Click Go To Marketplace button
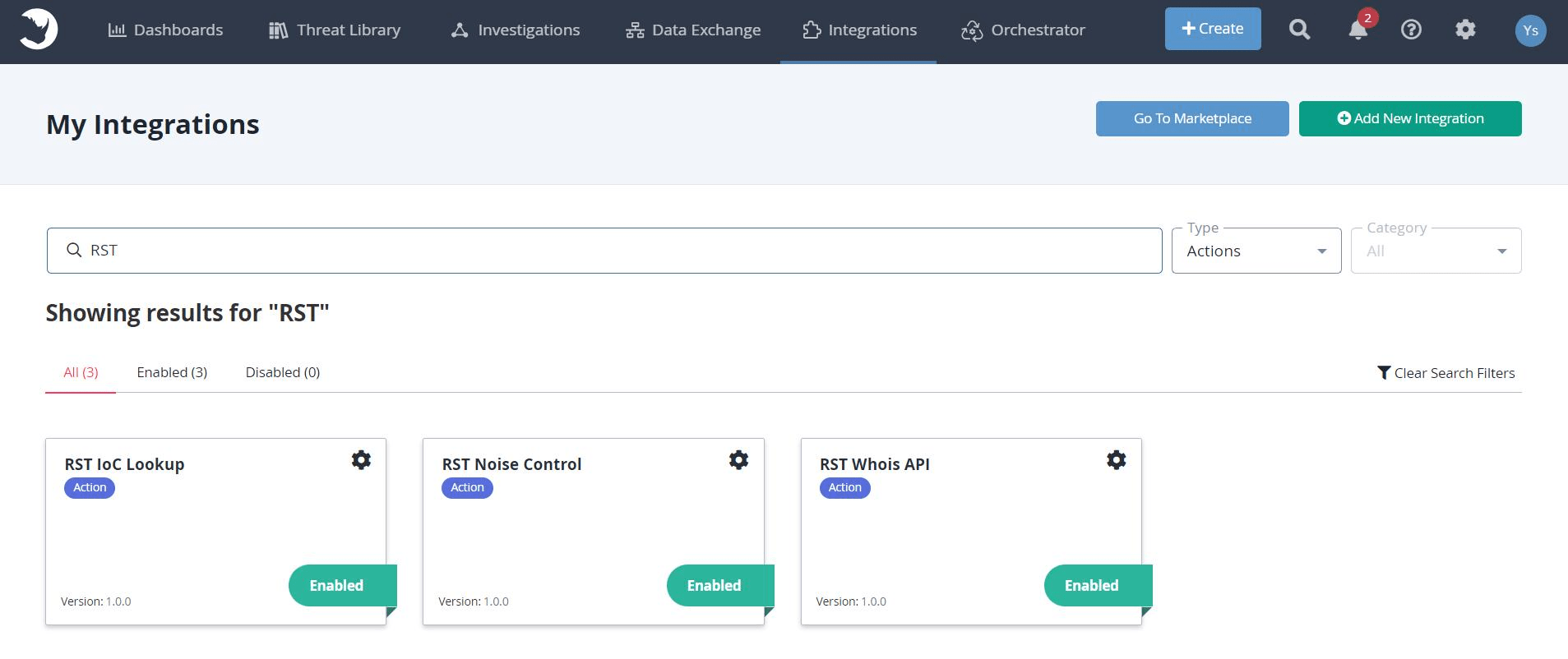Viewport: 1568px width, 659px height. [x=1192, y=118]
